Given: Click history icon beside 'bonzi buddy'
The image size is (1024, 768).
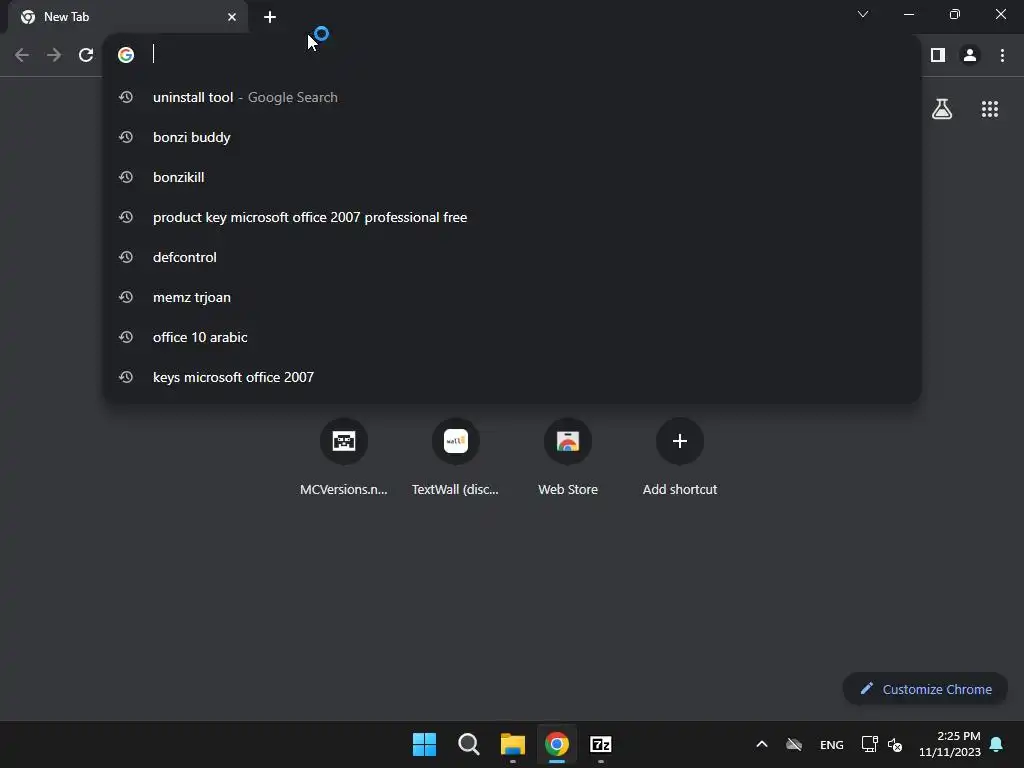Looking at the screenshot, I should (x=126, y=137).
